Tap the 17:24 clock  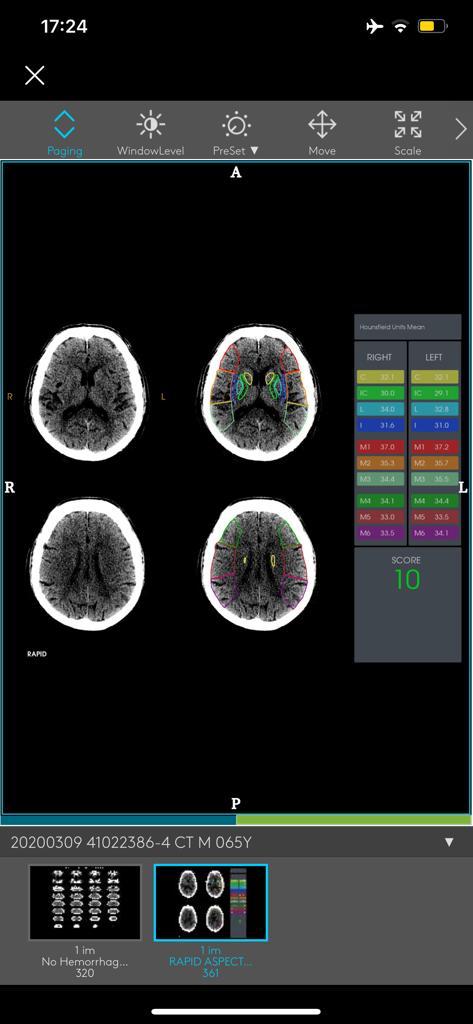tap(64, 27)
